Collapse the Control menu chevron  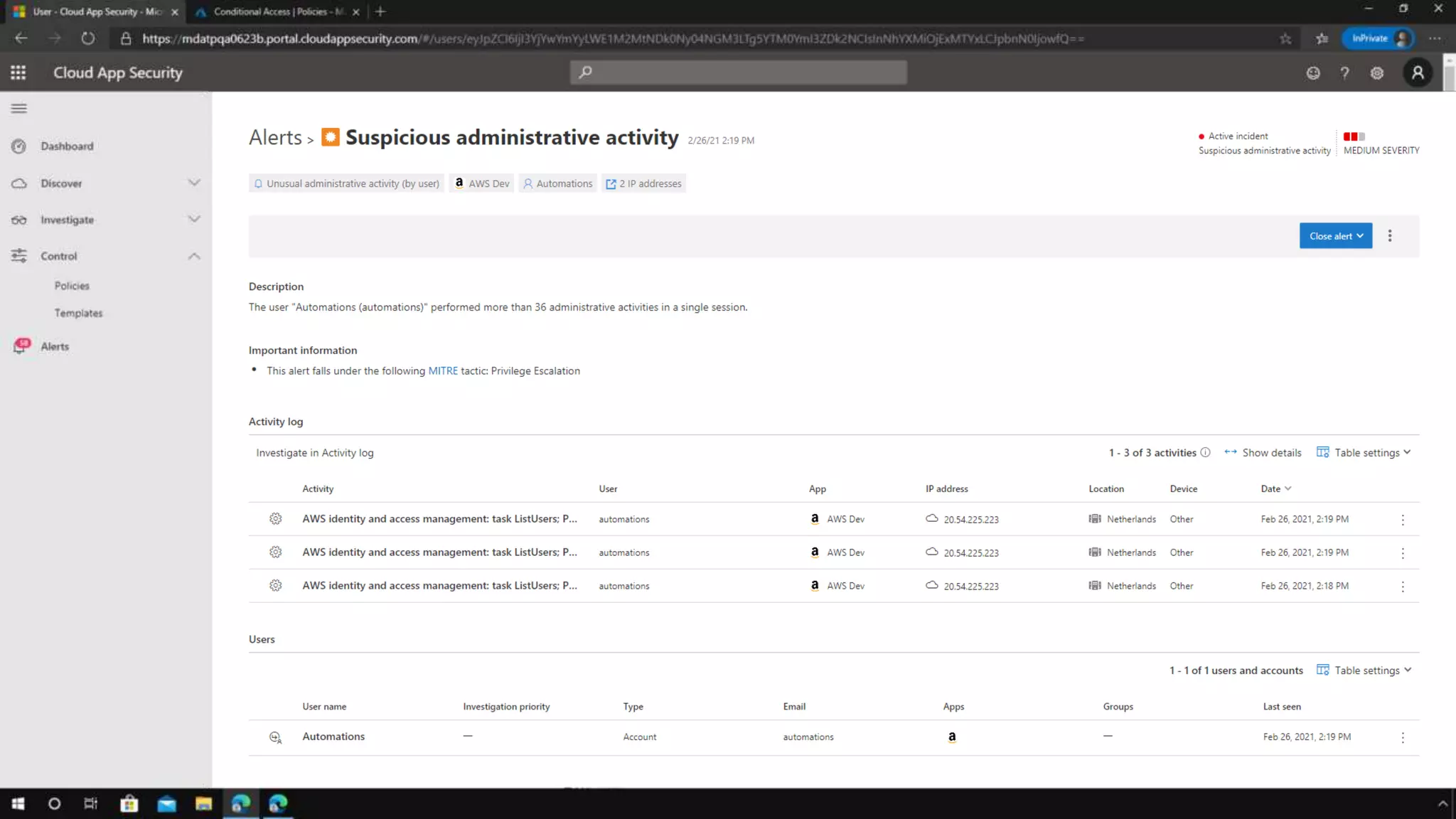point(194,256)
